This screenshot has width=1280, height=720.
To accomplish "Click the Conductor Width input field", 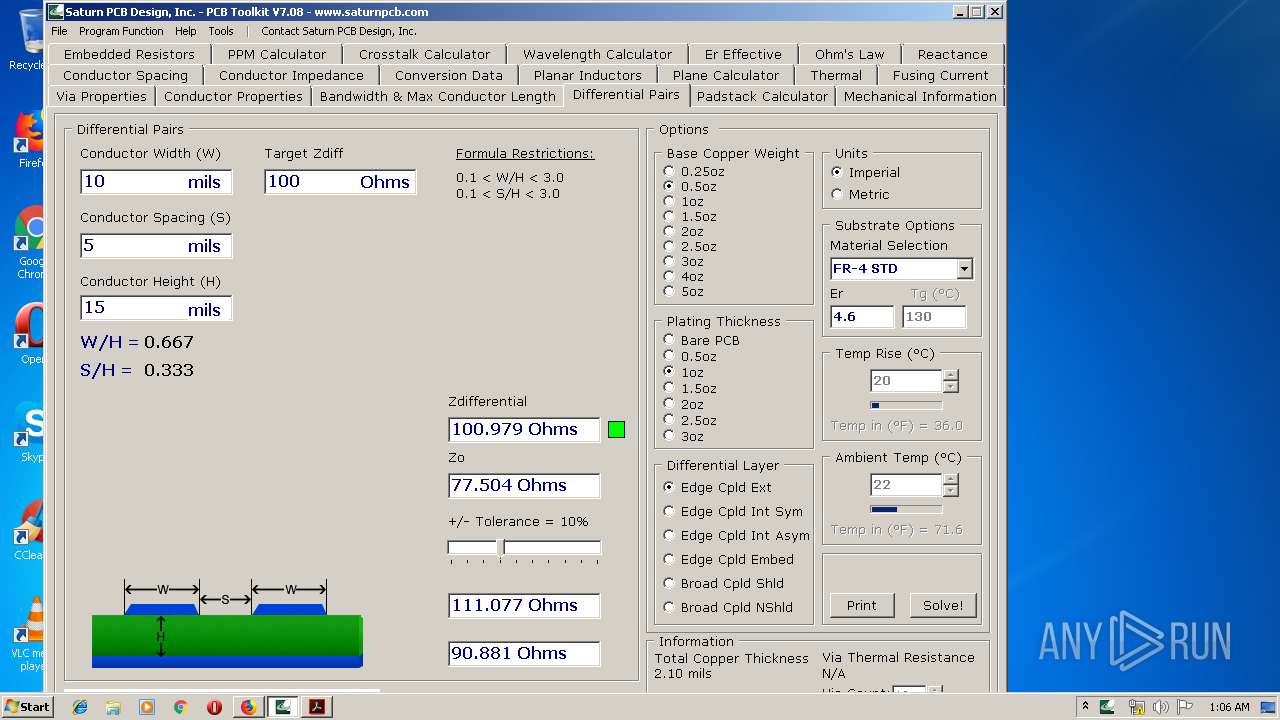I will (x=156, y=182).
